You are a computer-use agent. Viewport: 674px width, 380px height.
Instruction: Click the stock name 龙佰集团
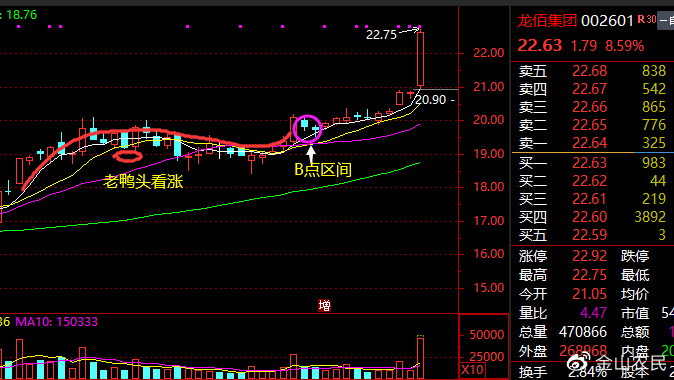pyautogui.click(x=546, y=20)
